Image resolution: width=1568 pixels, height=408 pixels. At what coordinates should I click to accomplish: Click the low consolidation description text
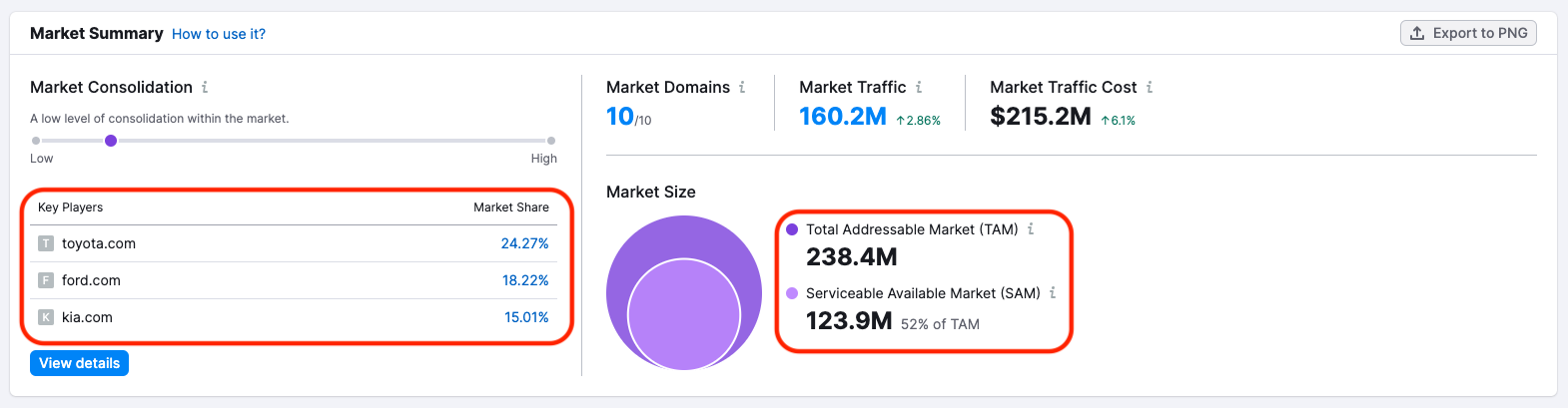coord(160,119)
